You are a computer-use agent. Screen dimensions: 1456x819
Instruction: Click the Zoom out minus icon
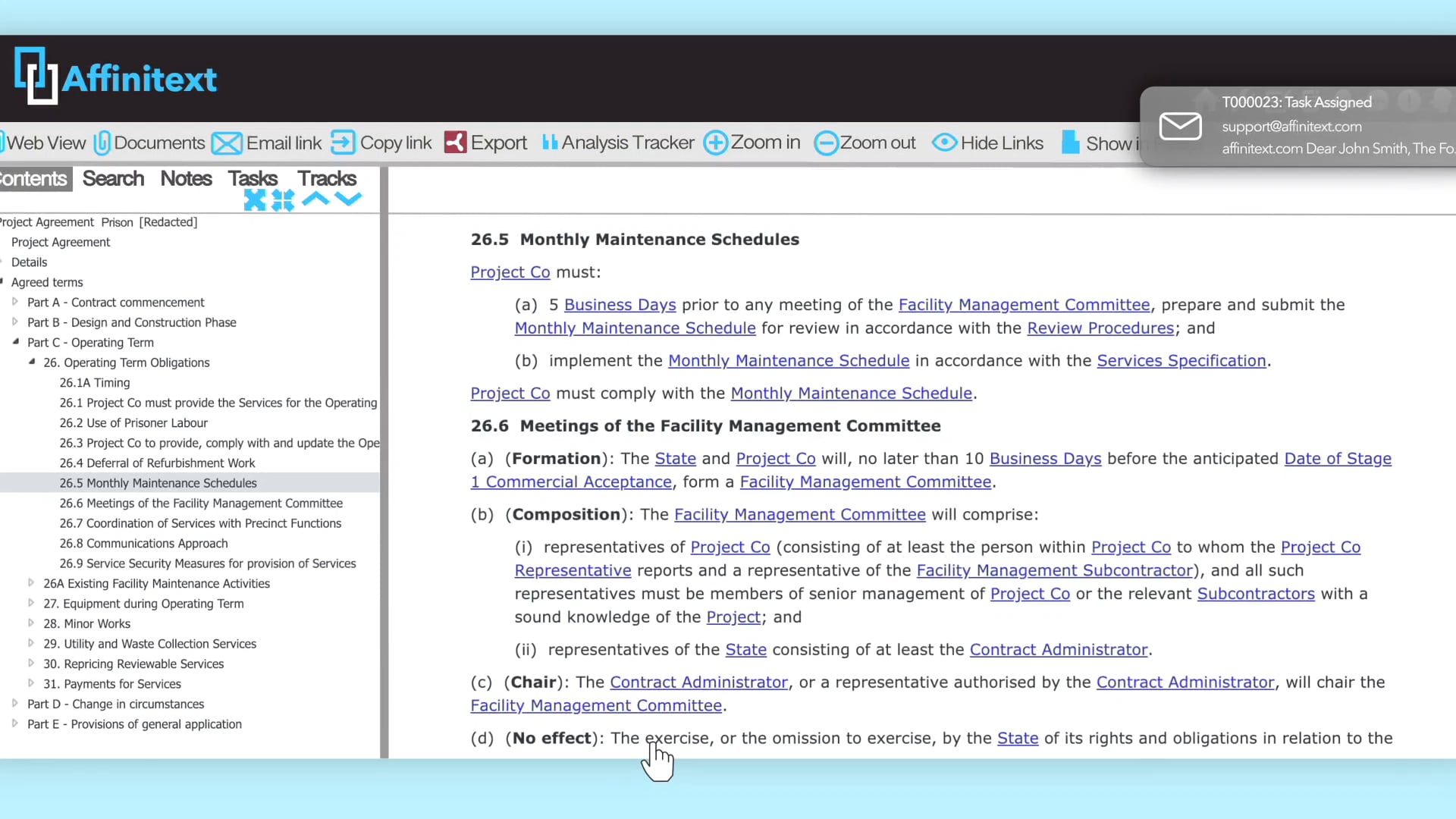click(x=826, y=143)
